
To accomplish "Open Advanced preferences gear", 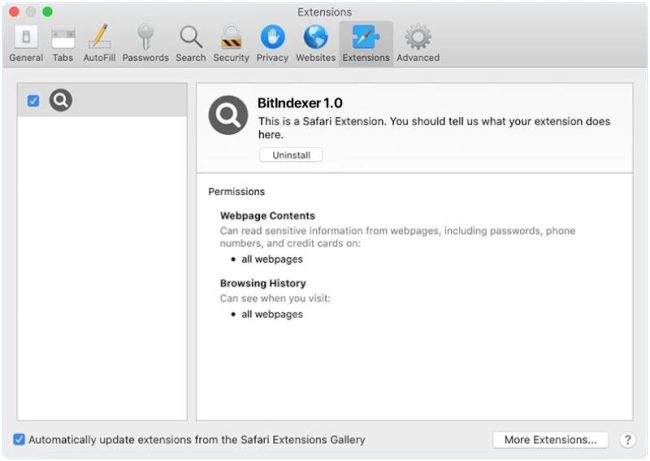I will click(417, 43).
